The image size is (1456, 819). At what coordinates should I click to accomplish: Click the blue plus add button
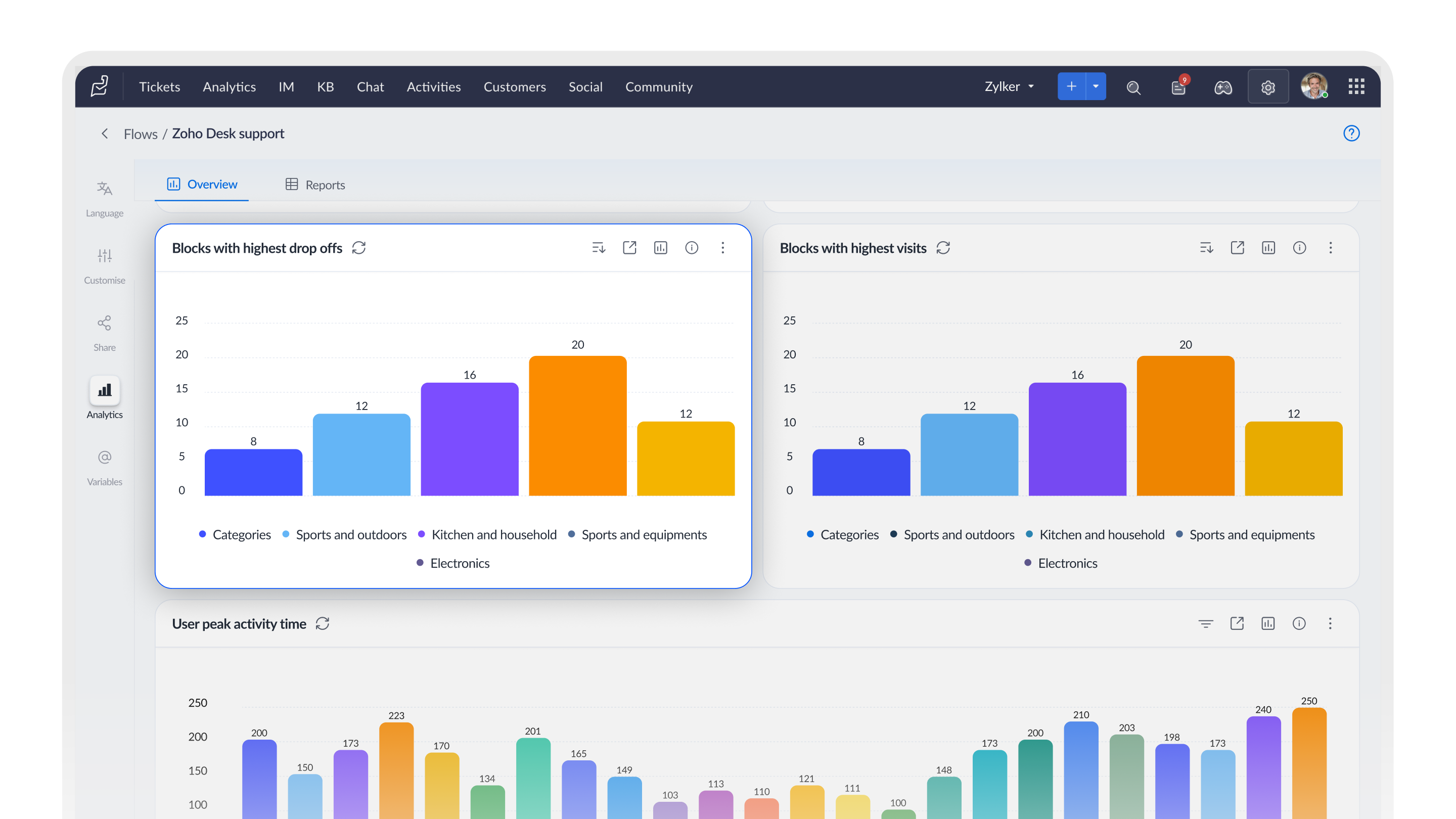pyautogui.click(x=1071, y=86)
